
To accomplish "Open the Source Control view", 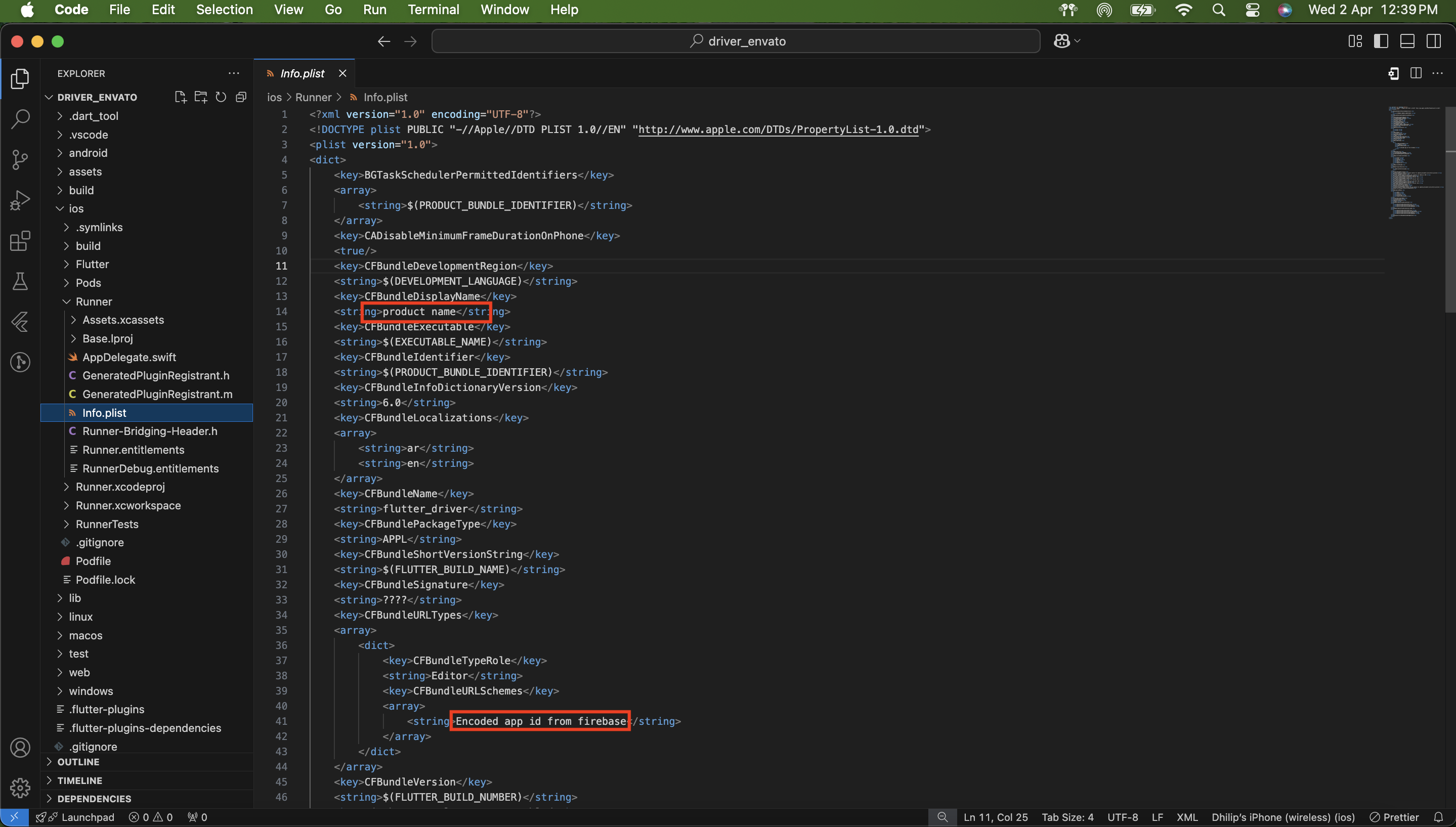I will (x=20, y=160).
